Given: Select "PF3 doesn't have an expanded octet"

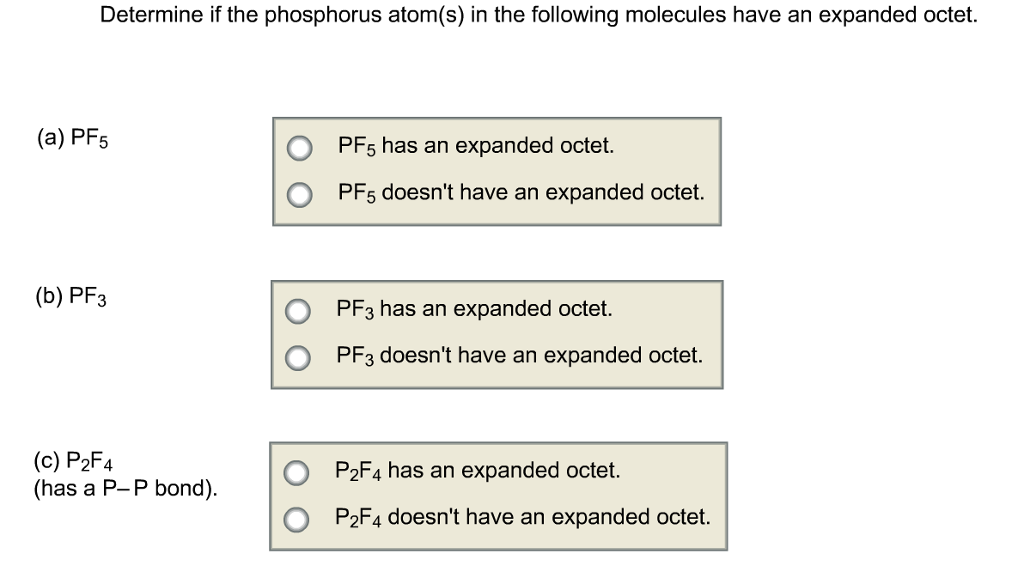Looking at the screenshot, I should (297, 357).
